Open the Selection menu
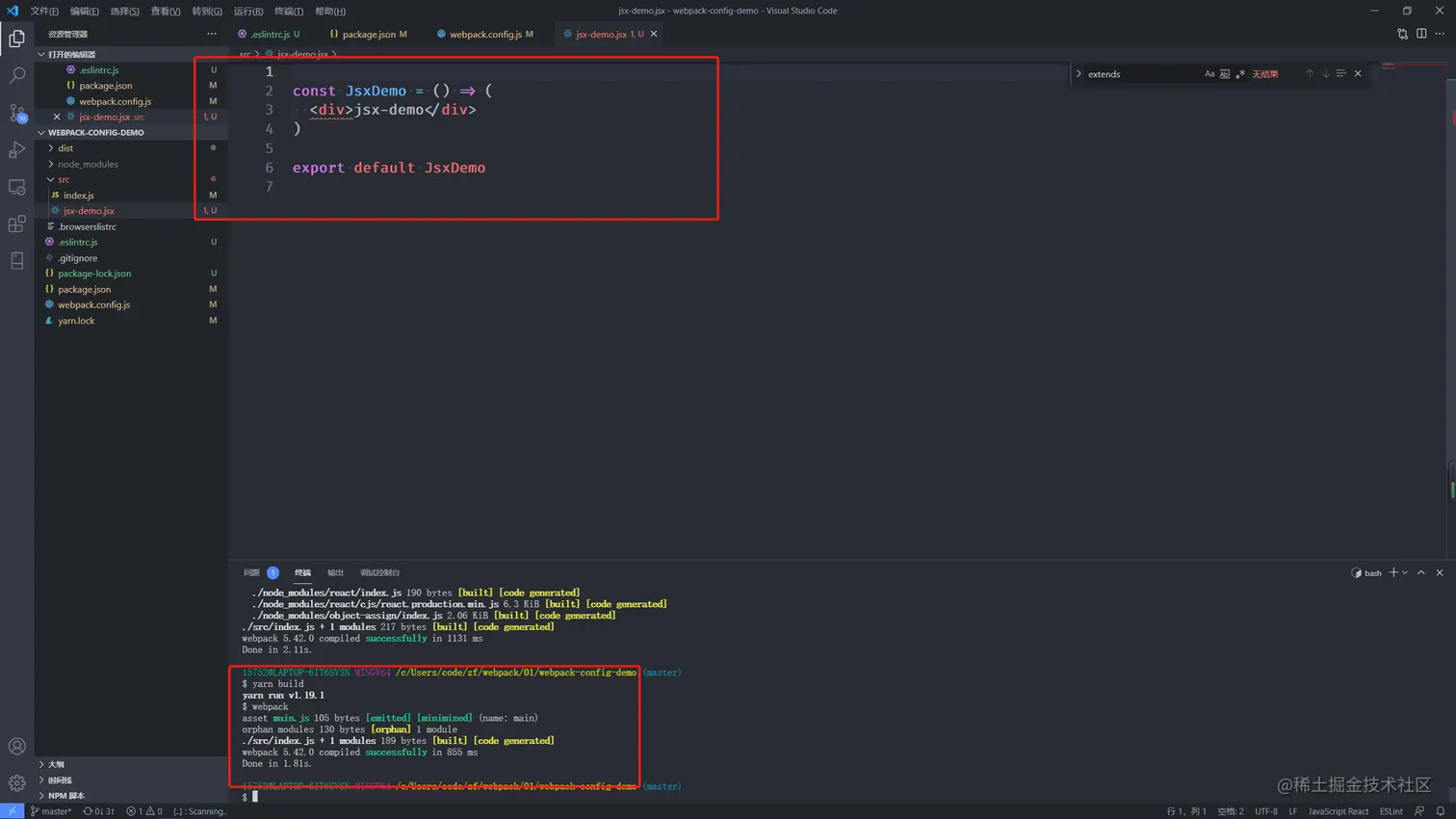The width and height of the screenshot is (1456, 819). [x=124, y=11]
